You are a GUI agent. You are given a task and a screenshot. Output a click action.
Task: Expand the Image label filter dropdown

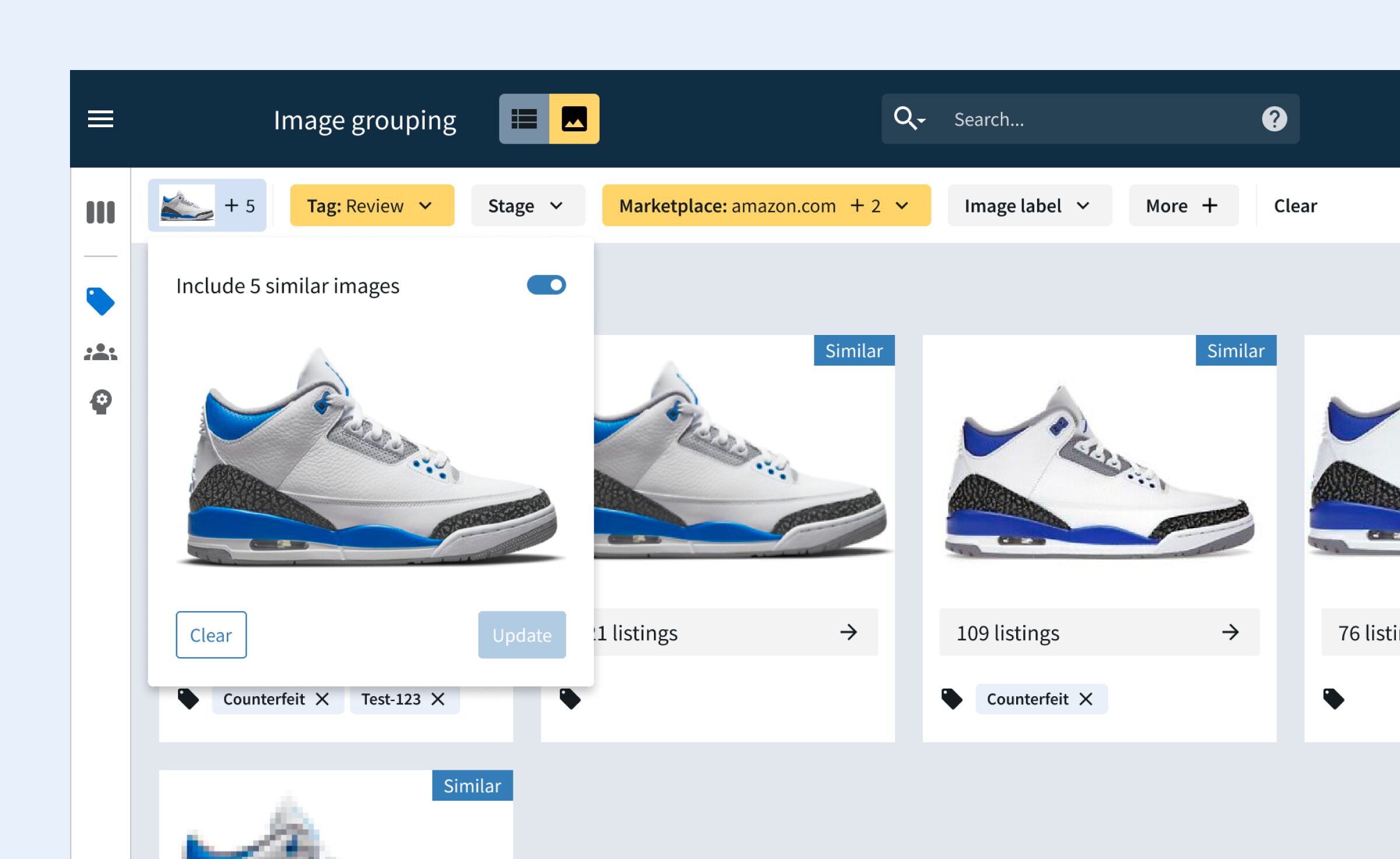[x=1029, y=205]
